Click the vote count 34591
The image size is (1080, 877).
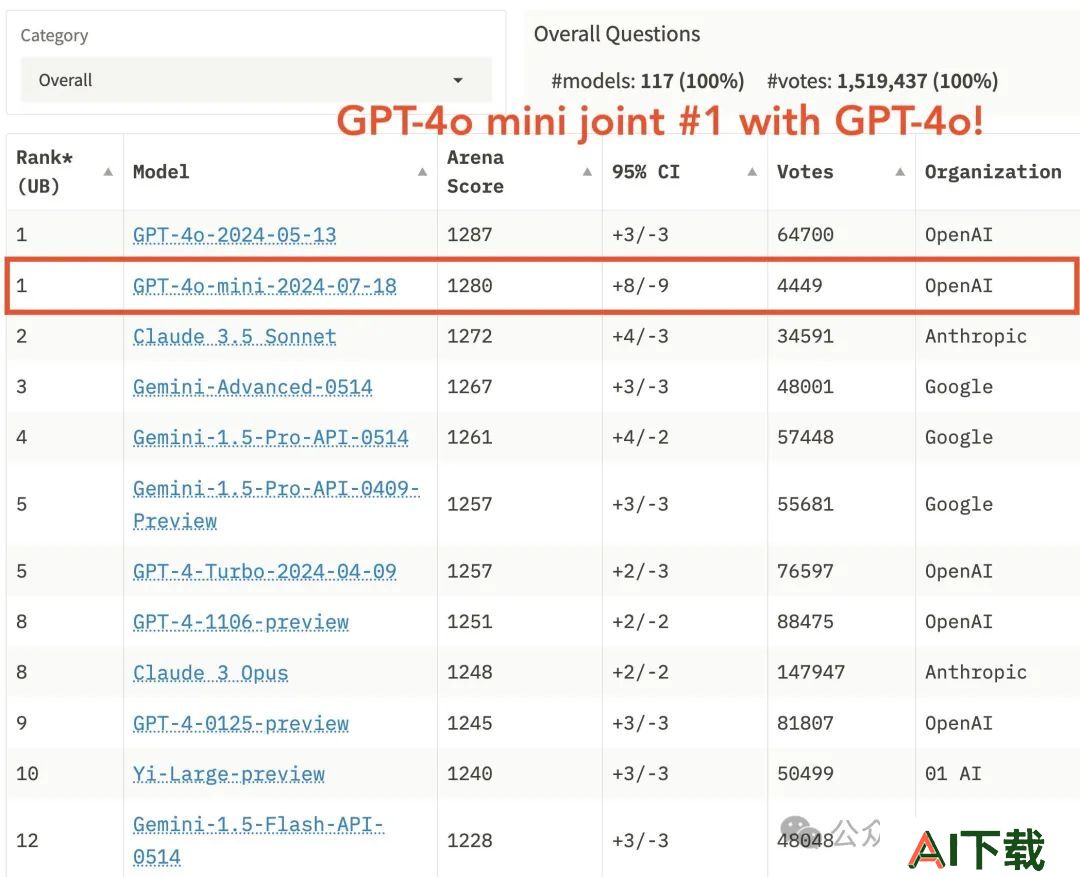[x=804, y=336]
